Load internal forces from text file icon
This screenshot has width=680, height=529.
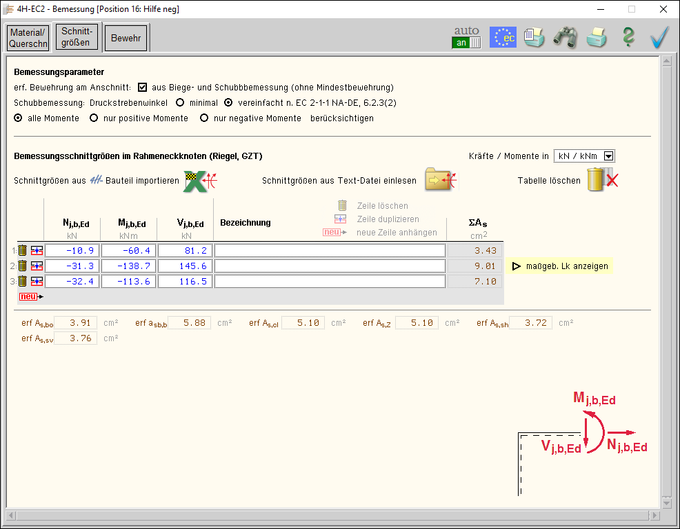click(440, 180)
